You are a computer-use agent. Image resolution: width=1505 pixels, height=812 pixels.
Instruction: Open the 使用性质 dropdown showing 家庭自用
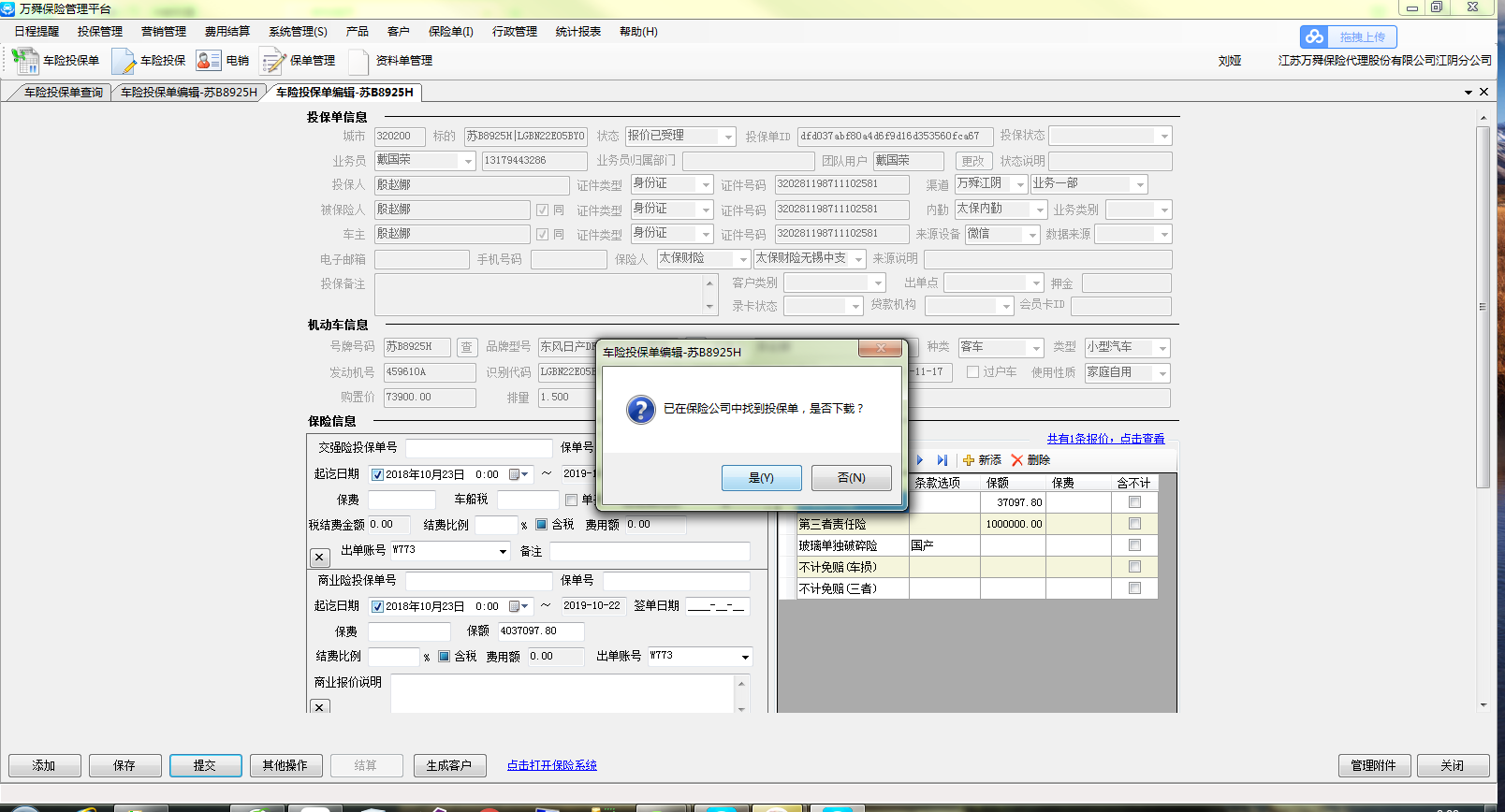pos(1162,373)
